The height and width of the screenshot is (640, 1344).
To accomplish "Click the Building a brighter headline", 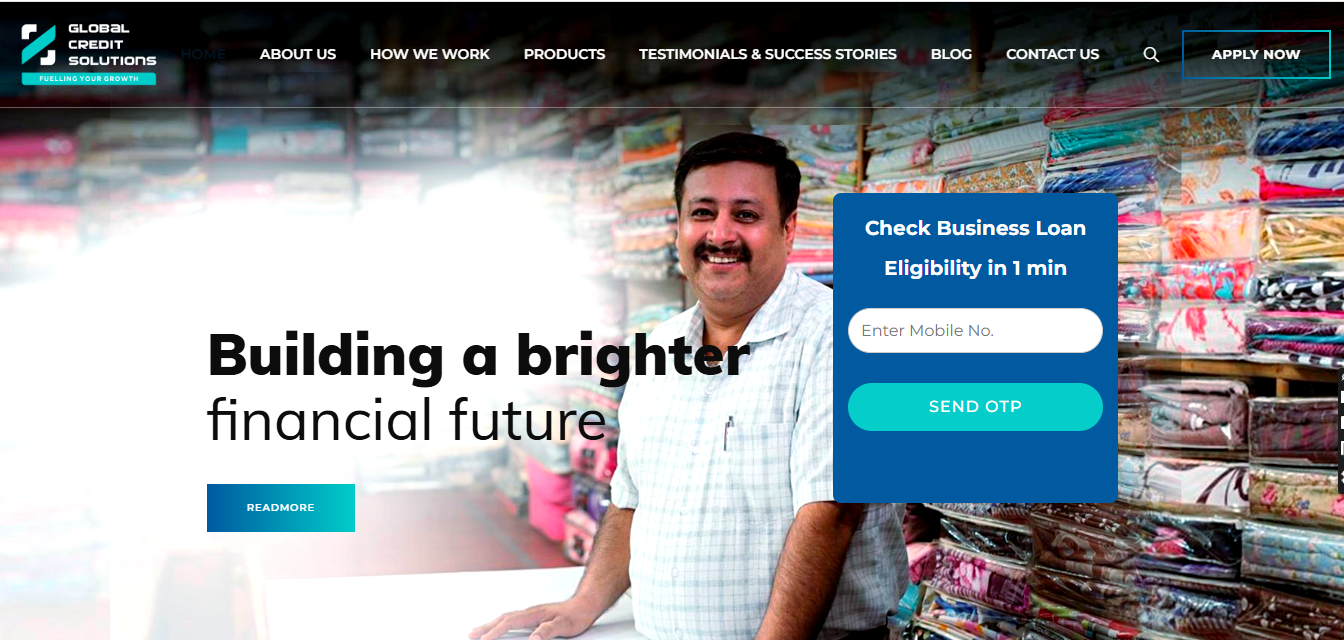I will (478, 354).
